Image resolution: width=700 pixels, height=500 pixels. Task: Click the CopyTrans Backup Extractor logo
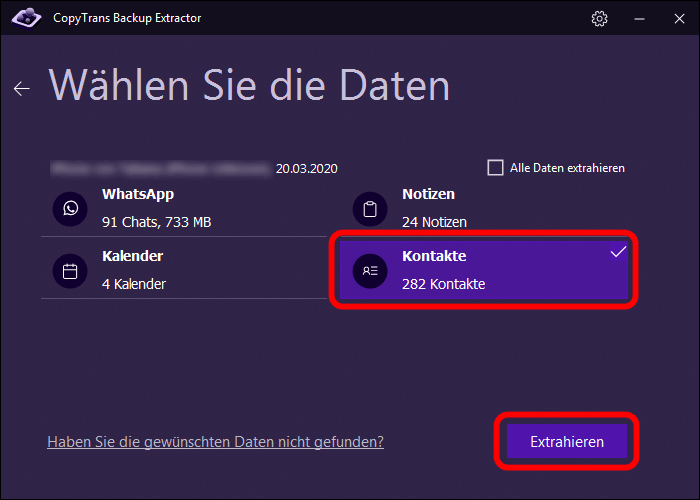(x=26, y=18)
